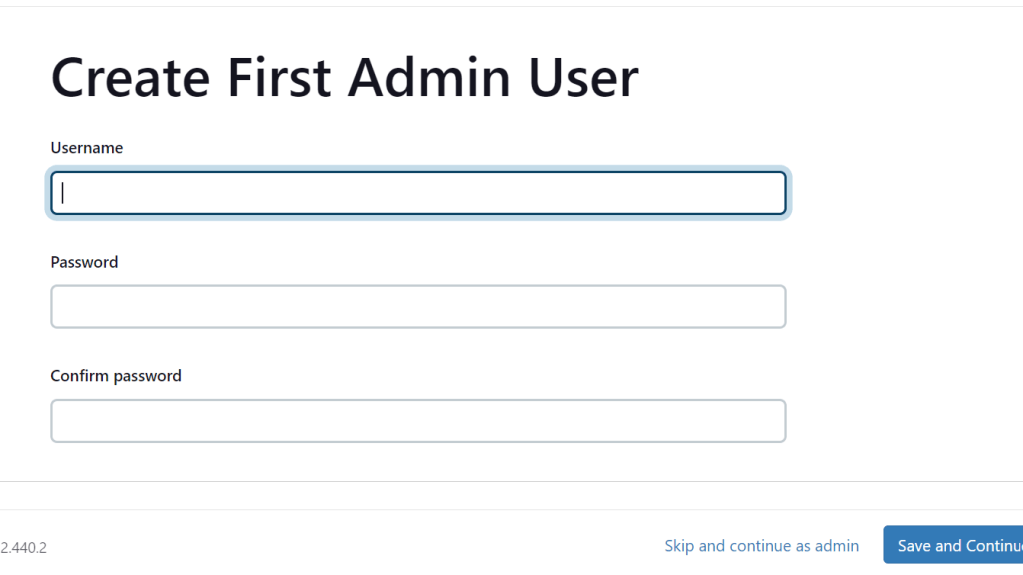Focus the Username input field
The width and height of the screenshot is (1023, 575).
click(x=418, y=193)
